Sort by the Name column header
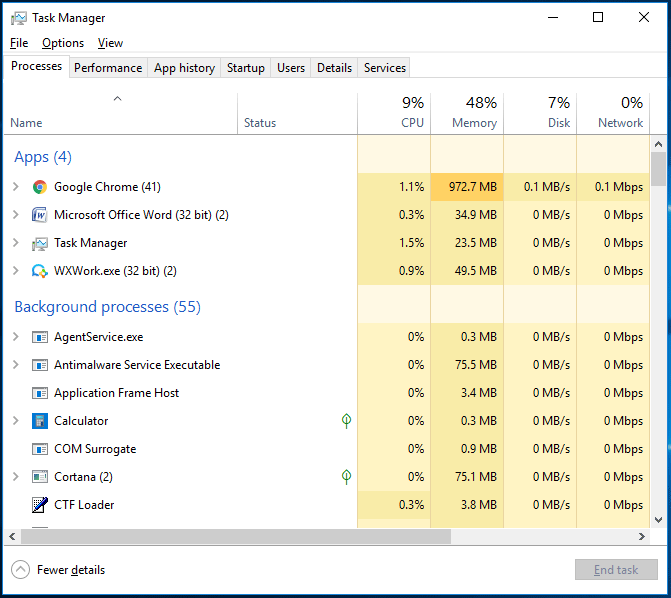This screenshot has height=598, width=671. (121, 113)
